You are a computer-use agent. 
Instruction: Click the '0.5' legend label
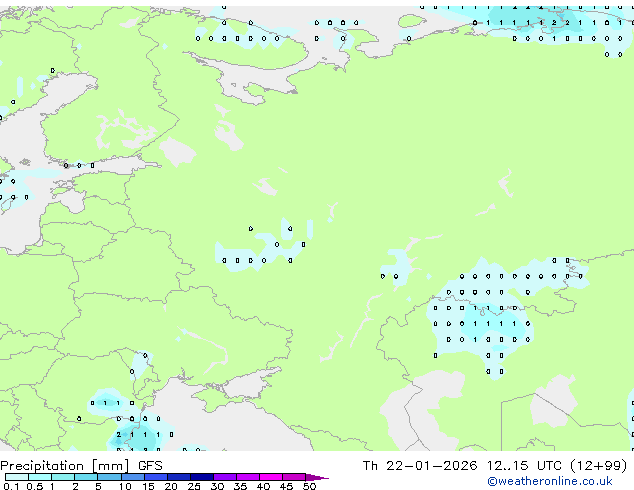[x=35, y=486]
